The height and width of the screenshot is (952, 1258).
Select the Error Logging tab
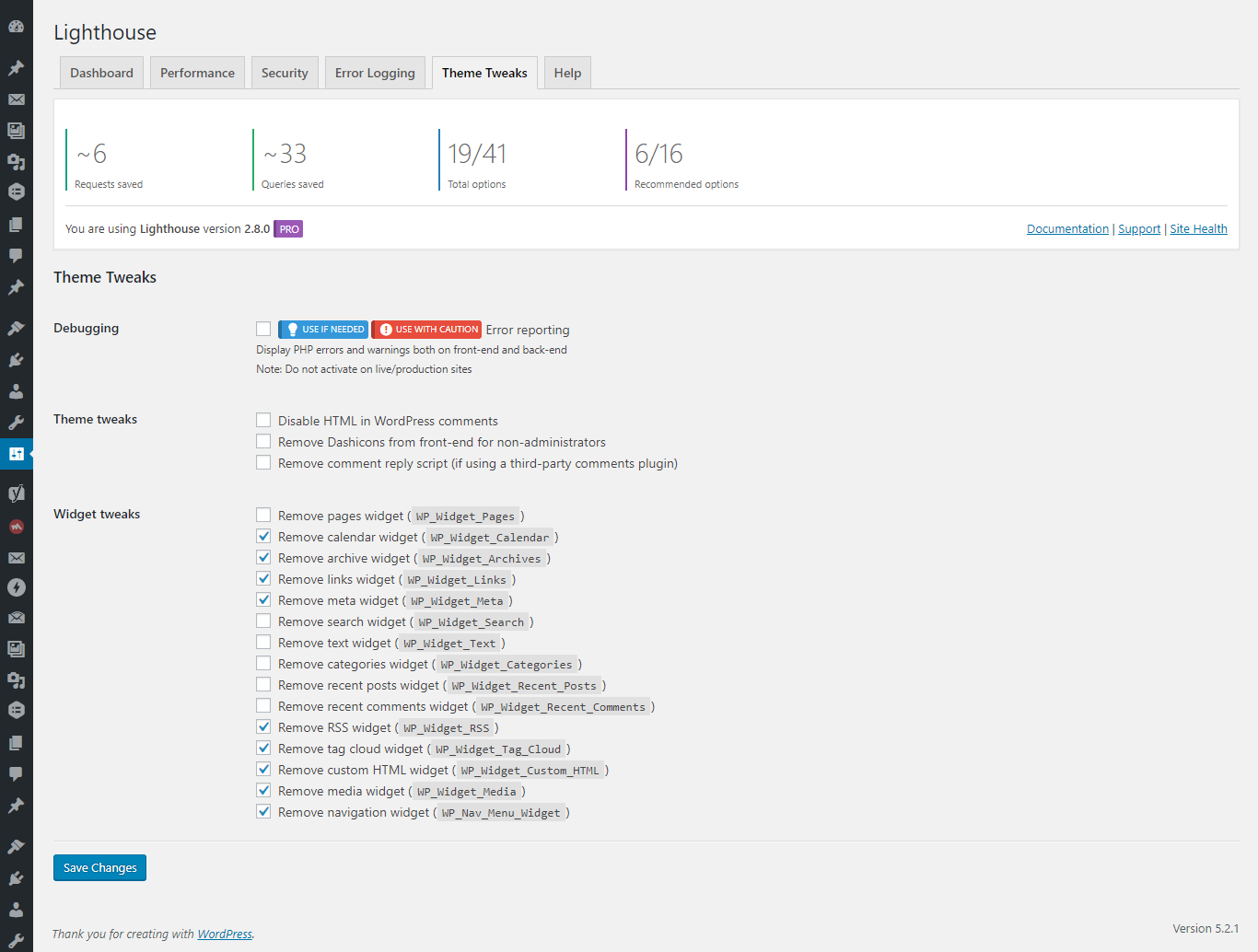[375, 73]
